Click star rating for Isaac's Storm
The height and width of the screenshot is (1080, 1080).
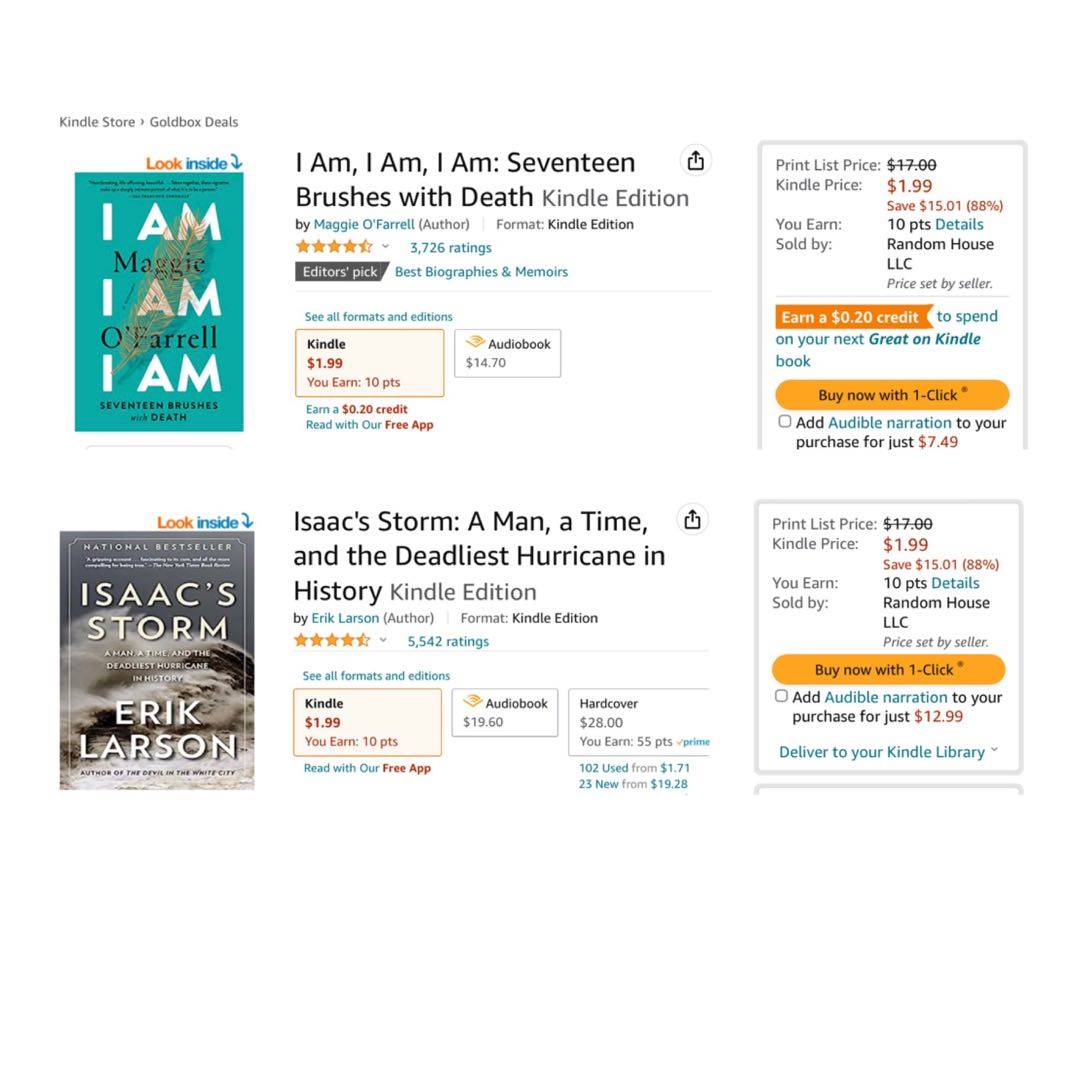tap(332, 640)
